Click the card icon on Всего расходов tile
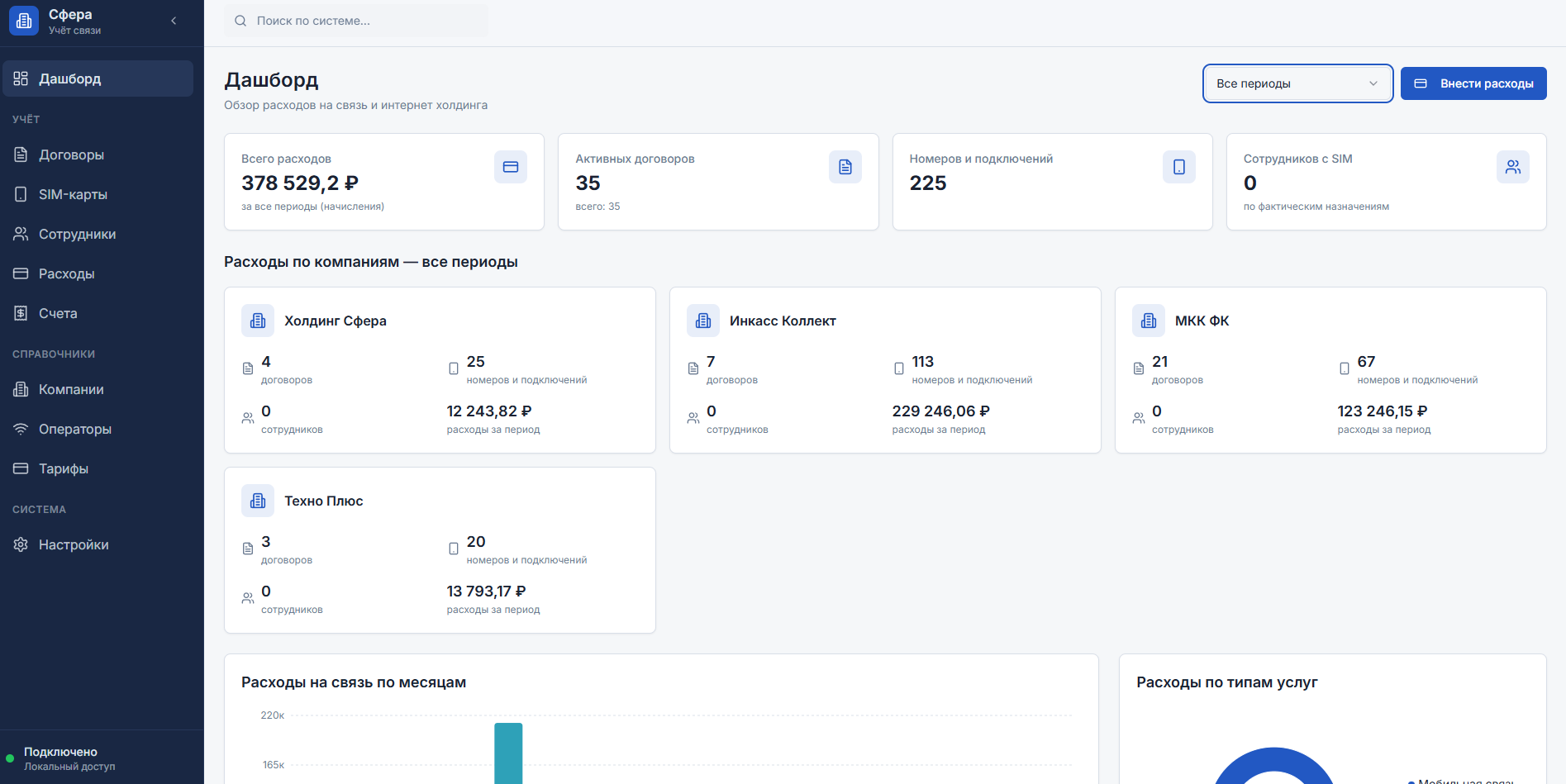This screenshot has height=784, width=1566. pyautogui.click(x=511, y=167)
